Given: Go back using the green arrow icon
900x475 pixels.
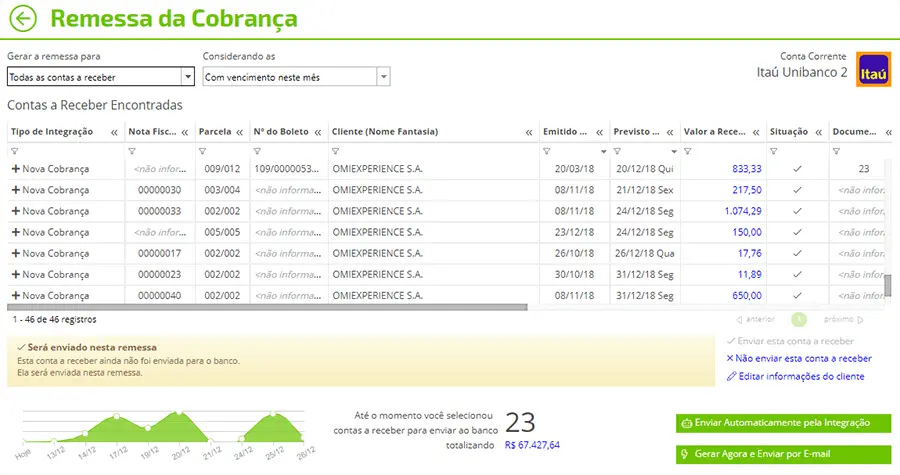Looking at the screenshot, I should 23,18.
